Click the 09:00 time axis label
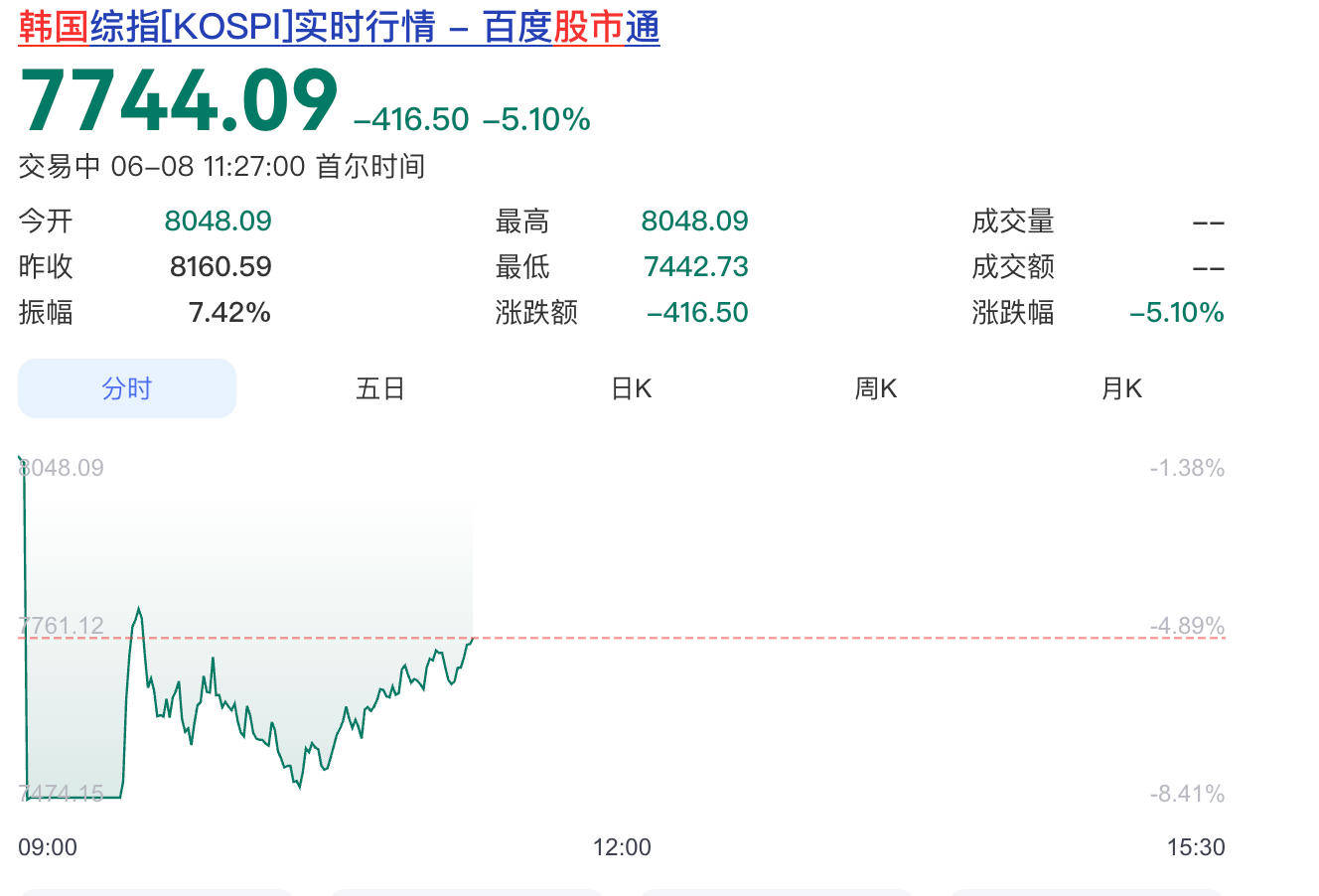The height and width of the screenshot is (896, 1319). [x=48, y=847]
